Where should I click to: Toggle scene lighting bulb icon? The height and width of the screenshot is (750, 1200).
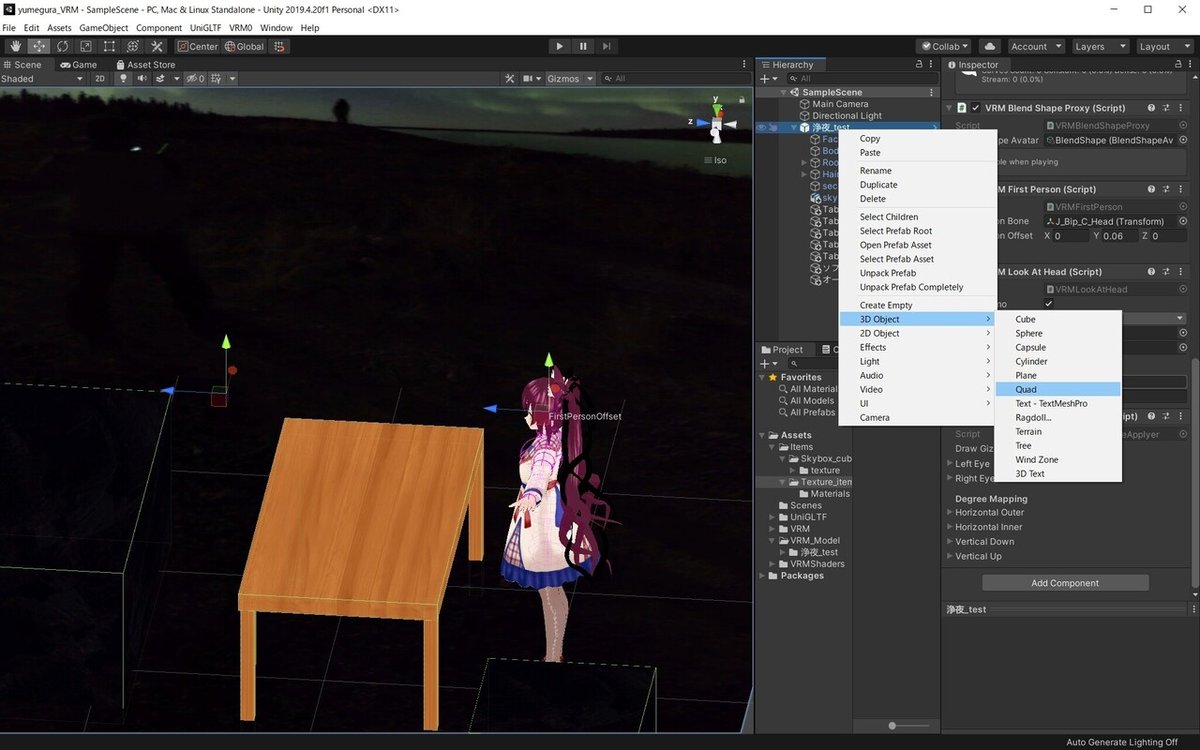coord(124,78)
